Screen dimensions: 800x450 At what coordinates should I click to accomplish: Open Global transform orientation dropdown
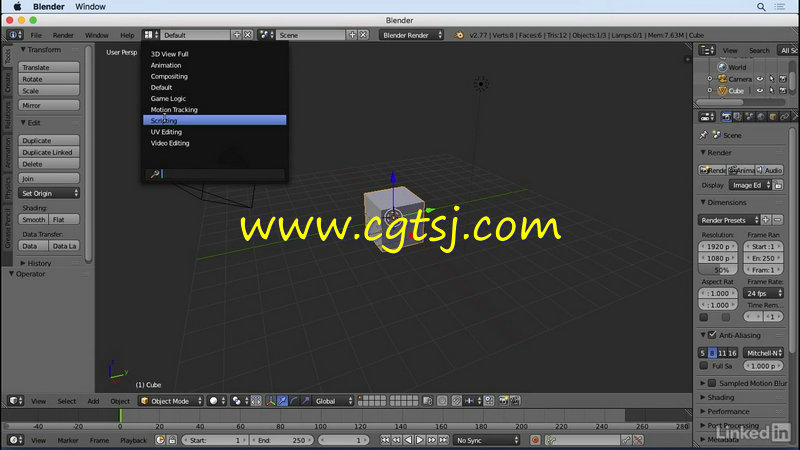point(333,401)
